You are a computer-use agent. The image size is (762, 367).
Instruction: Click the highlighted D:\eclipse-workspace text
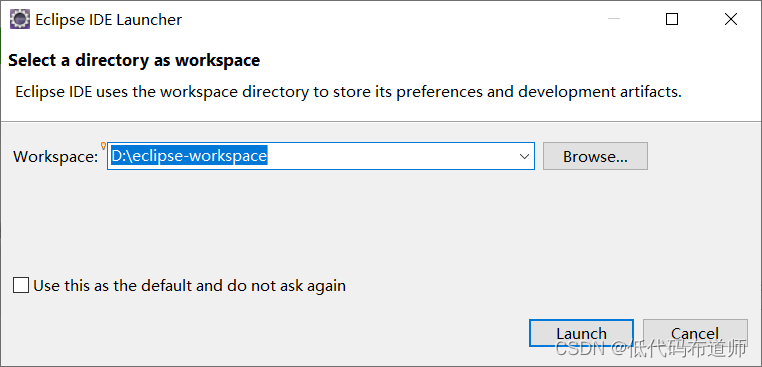tap(189, 156)
